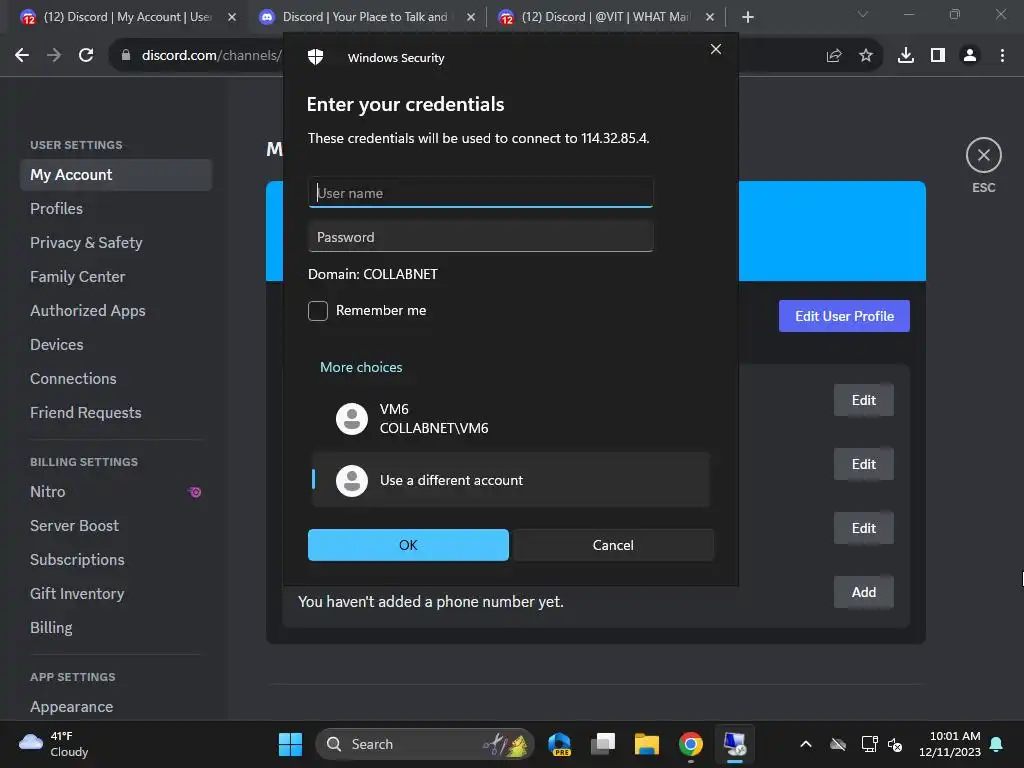Close the Windows Security dialog with X

(x=716, y=49)
